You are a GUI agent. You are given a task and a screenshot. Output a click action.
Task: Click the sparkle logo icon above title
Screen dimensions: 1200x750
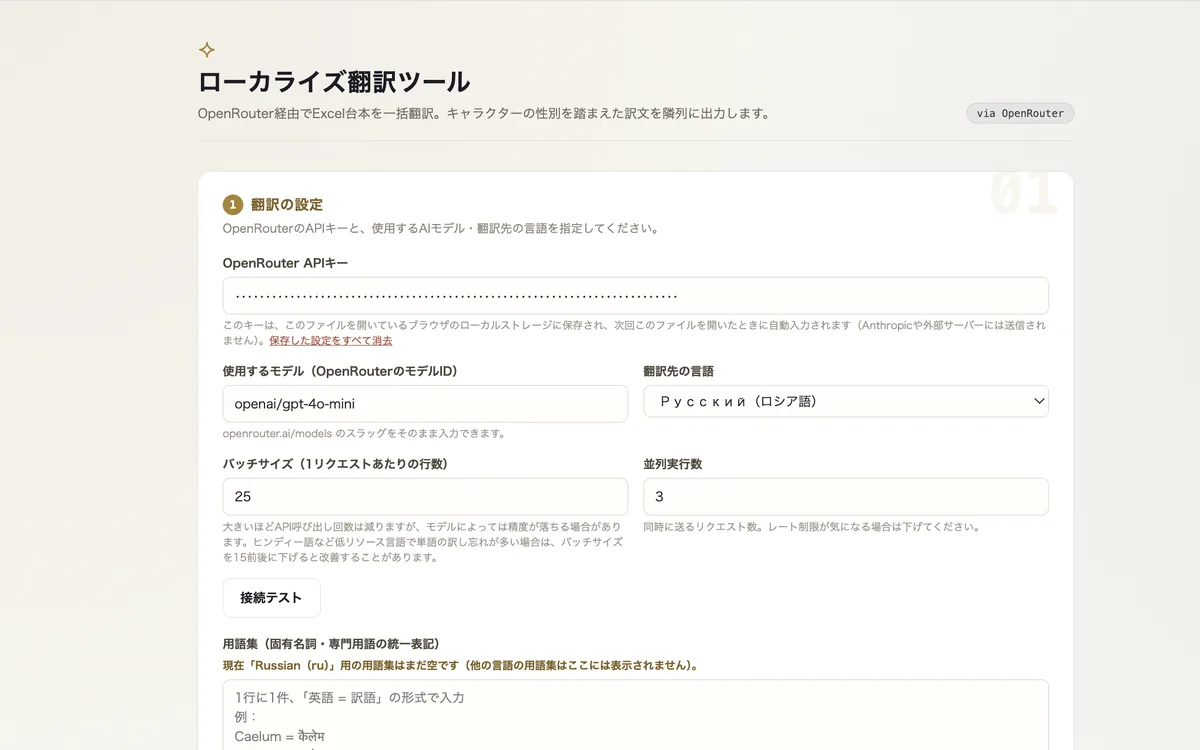207,50
